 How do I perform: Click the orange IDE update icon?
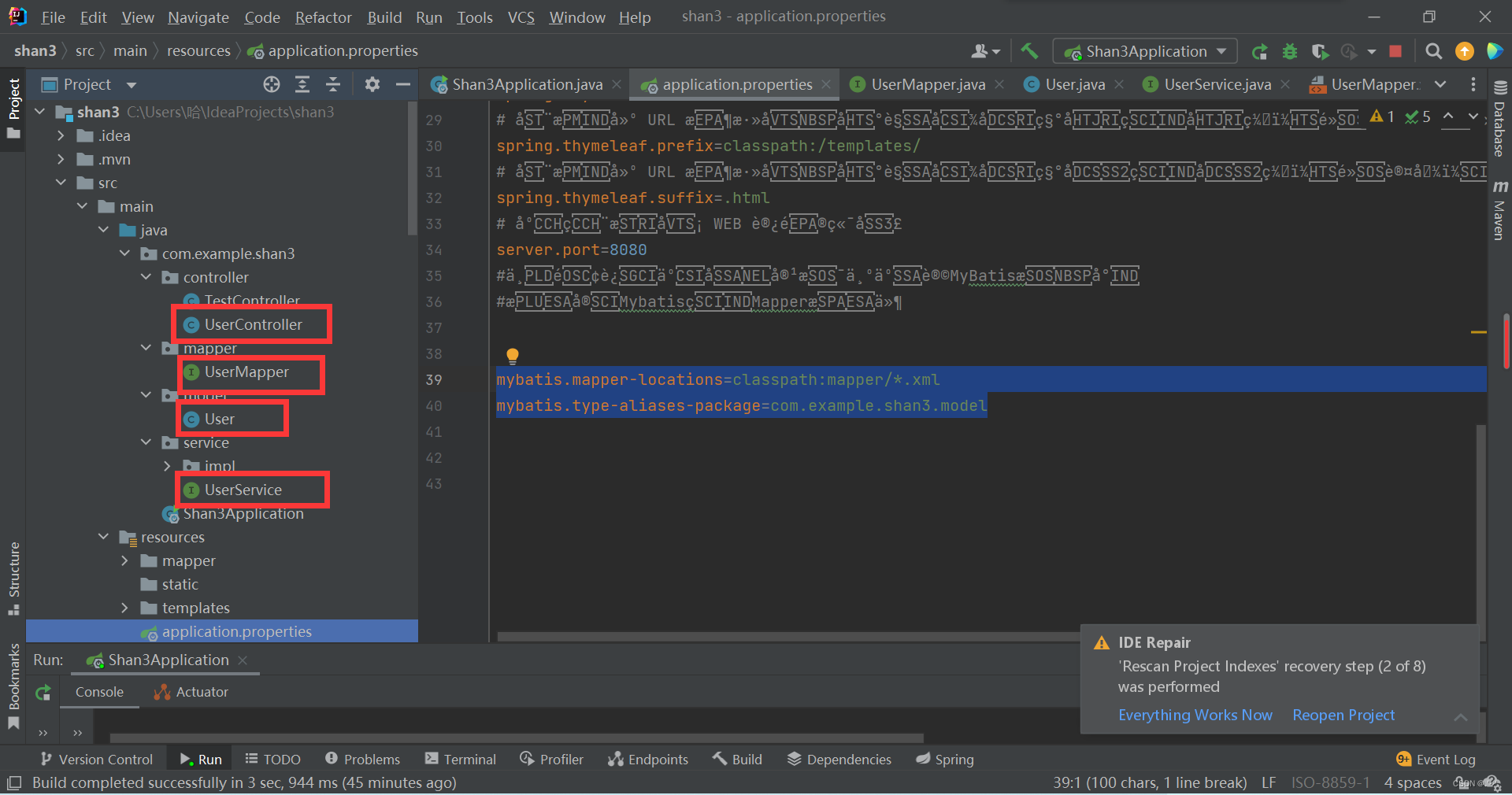point(1465,51)
